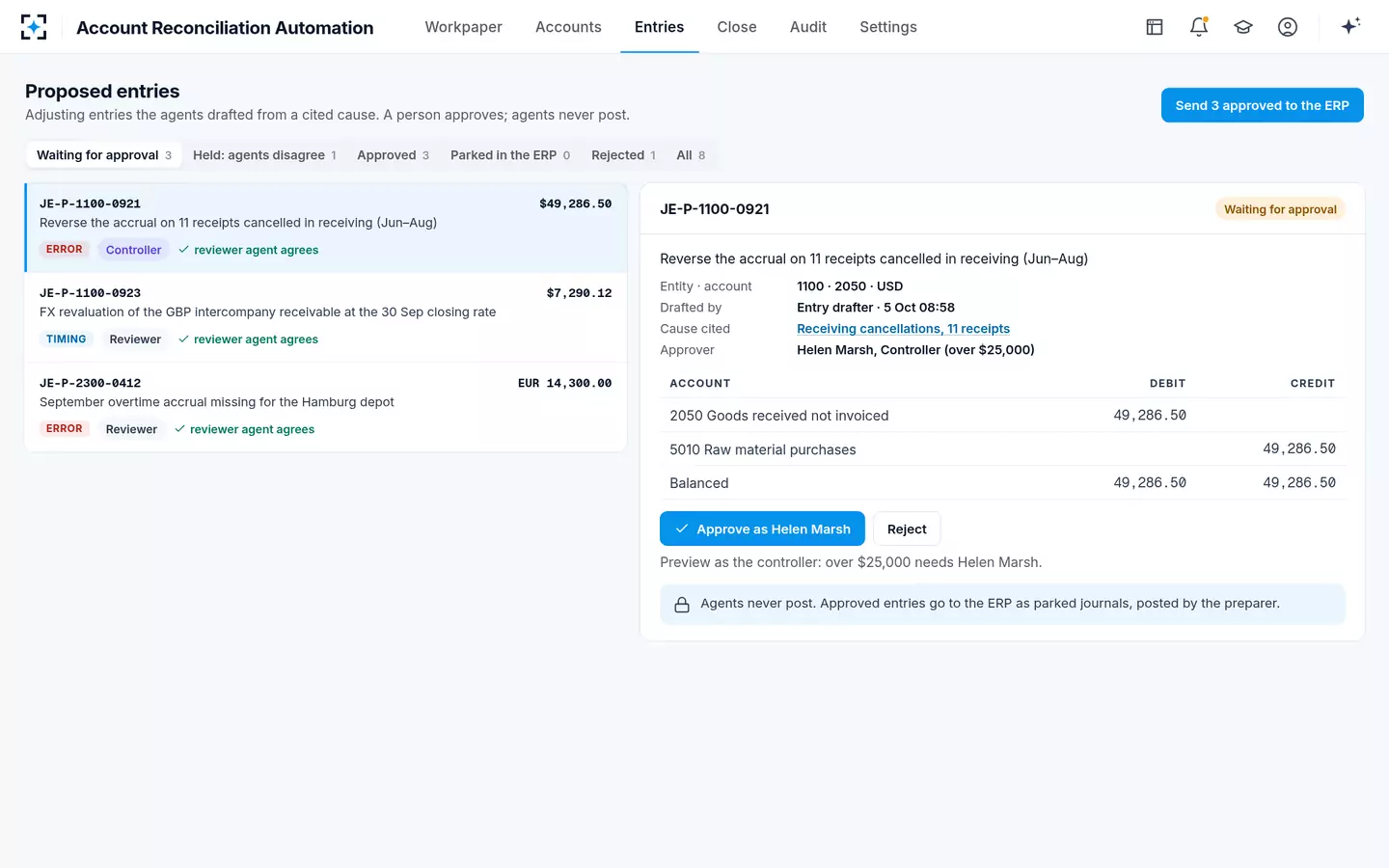
Task: Go to the Accounts tab
Action: point(568,27)
